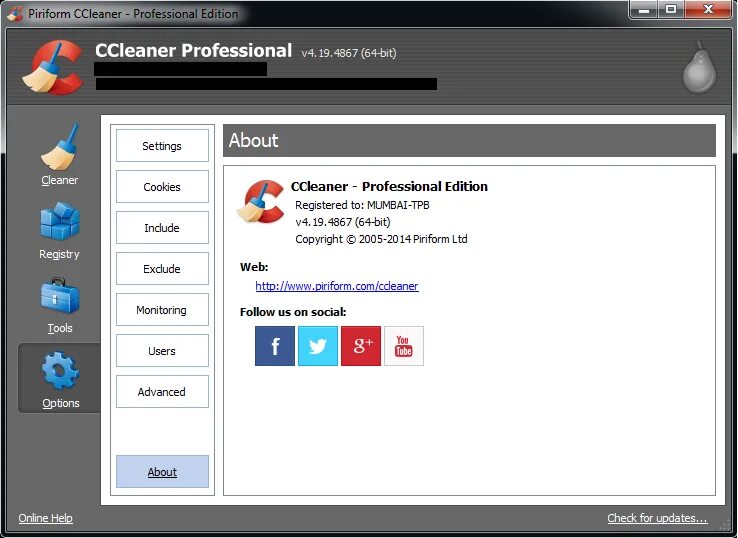Open the Online Help link
The width and height of the screenshot is (738, 538).
click(x=45, y=518)
